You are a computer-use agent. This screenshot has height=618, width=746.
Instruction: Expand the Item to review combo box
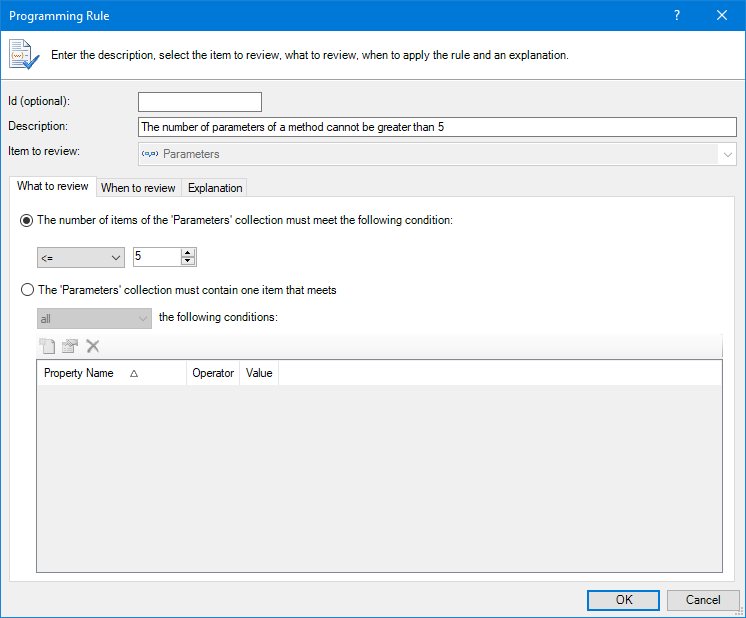point(727,154)
